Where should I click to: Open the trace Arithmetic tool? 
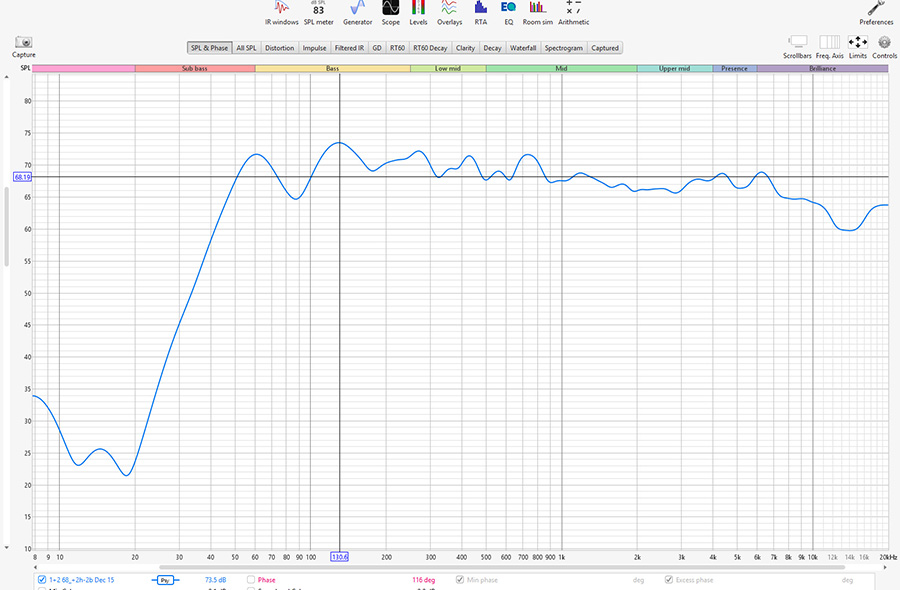(x=573, y=11)
